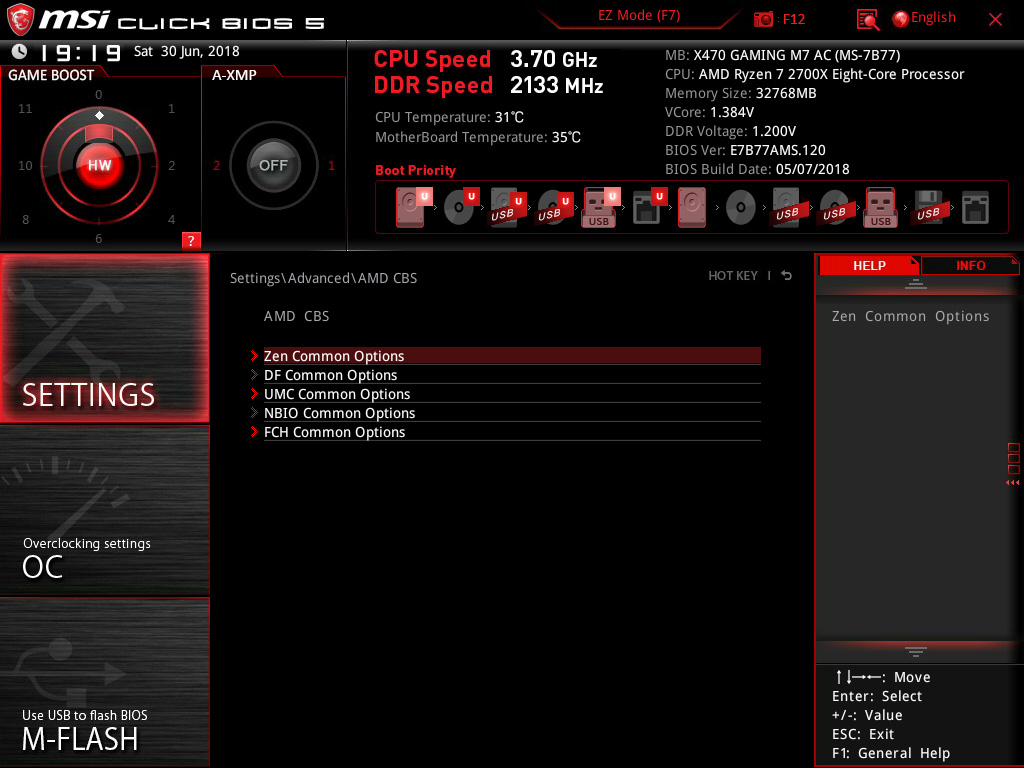The image size is (1024, 768).
Task: Select A-XMP profile 2
Action: (x=216, y=165)
